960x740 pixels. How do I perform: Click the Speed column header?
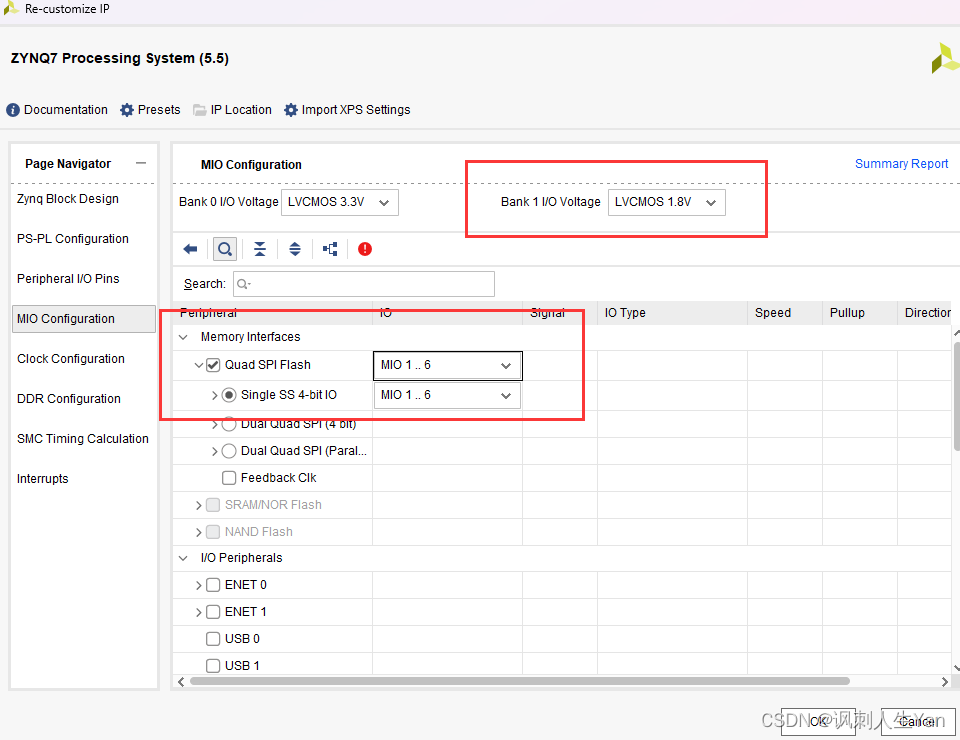click(x=785, y=313)
